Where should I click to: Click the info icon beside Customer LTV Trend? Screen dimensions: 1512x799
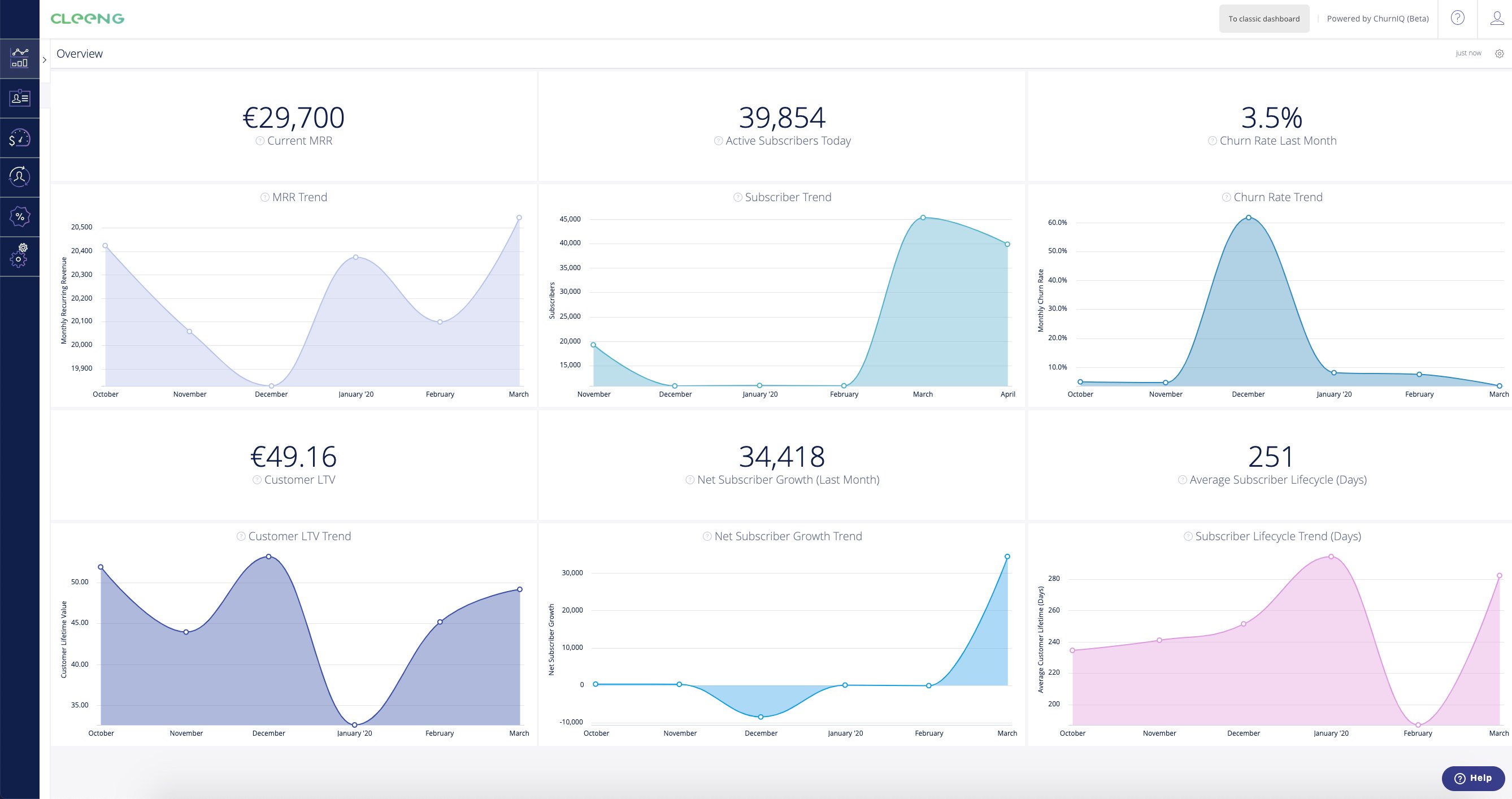click(241, 536)
